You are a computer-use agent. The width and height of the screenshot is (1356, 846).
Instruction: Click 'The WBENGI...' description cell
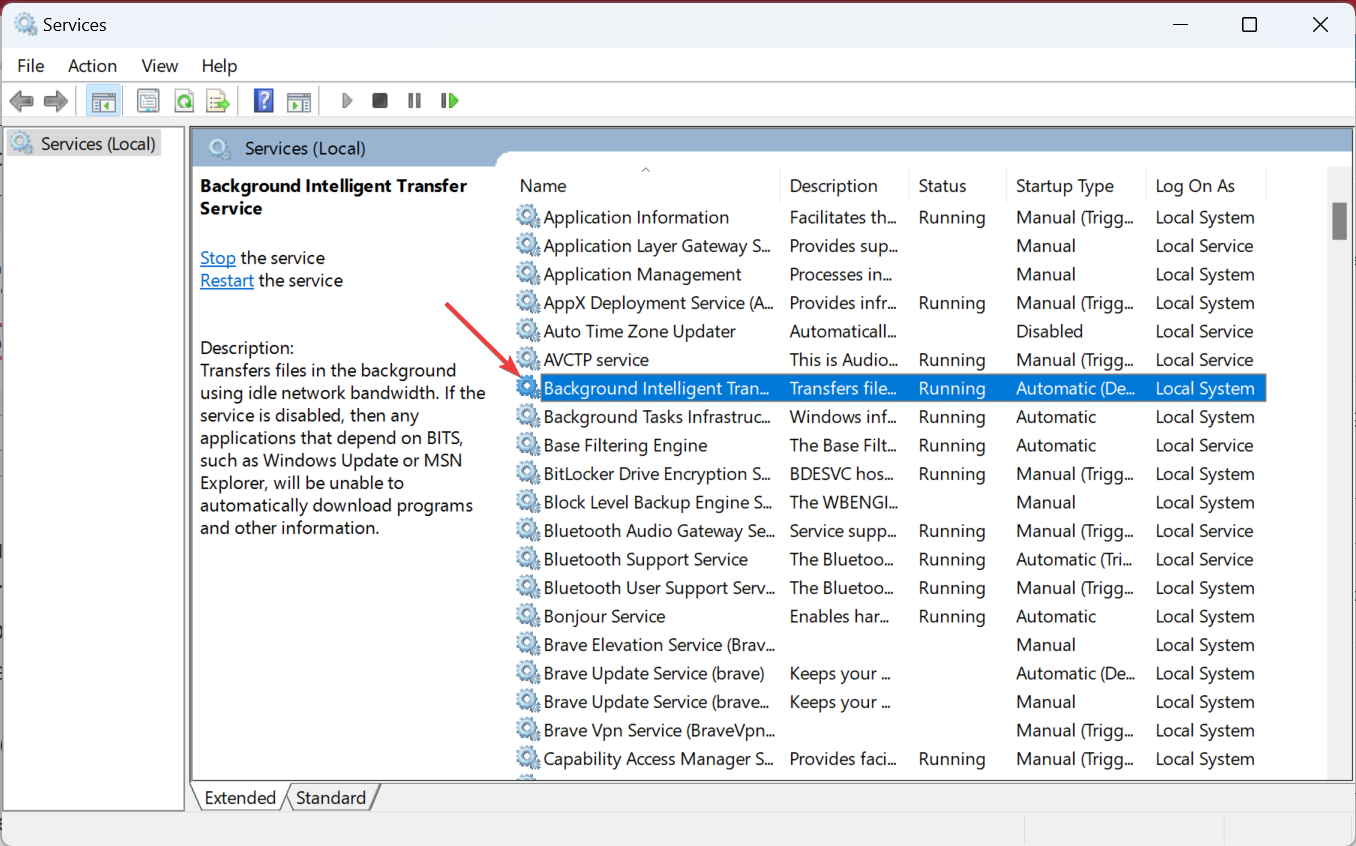[x=843, y=502]
